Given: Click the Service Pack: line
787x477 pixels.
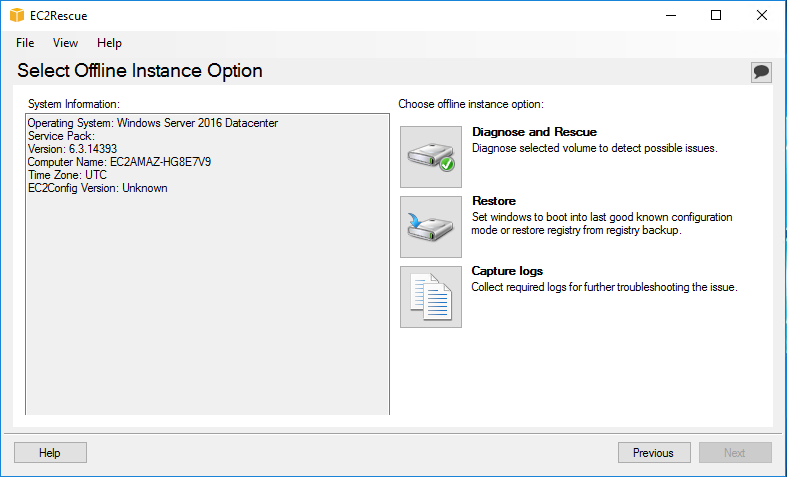Looking at the screenshot, I should pyautogui.click(x=61, y=136).
